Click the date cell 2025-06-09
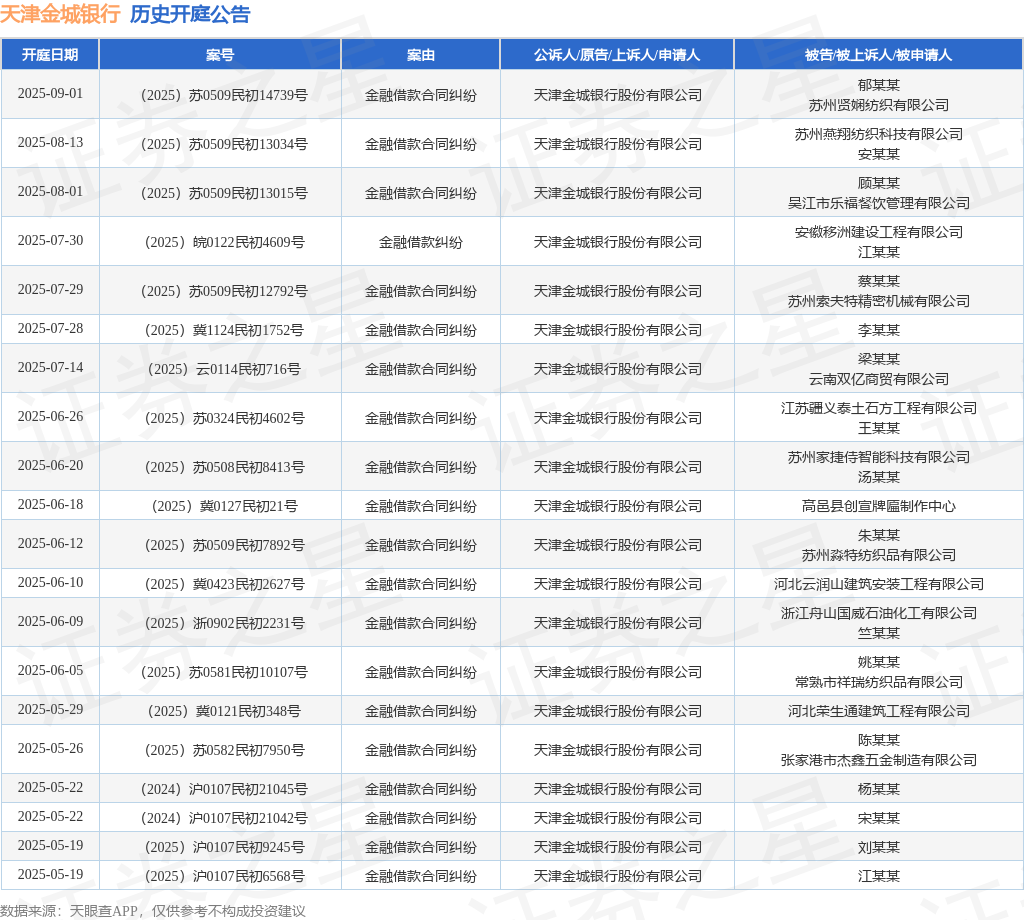The image size is (1024, 920). point(50,622)
